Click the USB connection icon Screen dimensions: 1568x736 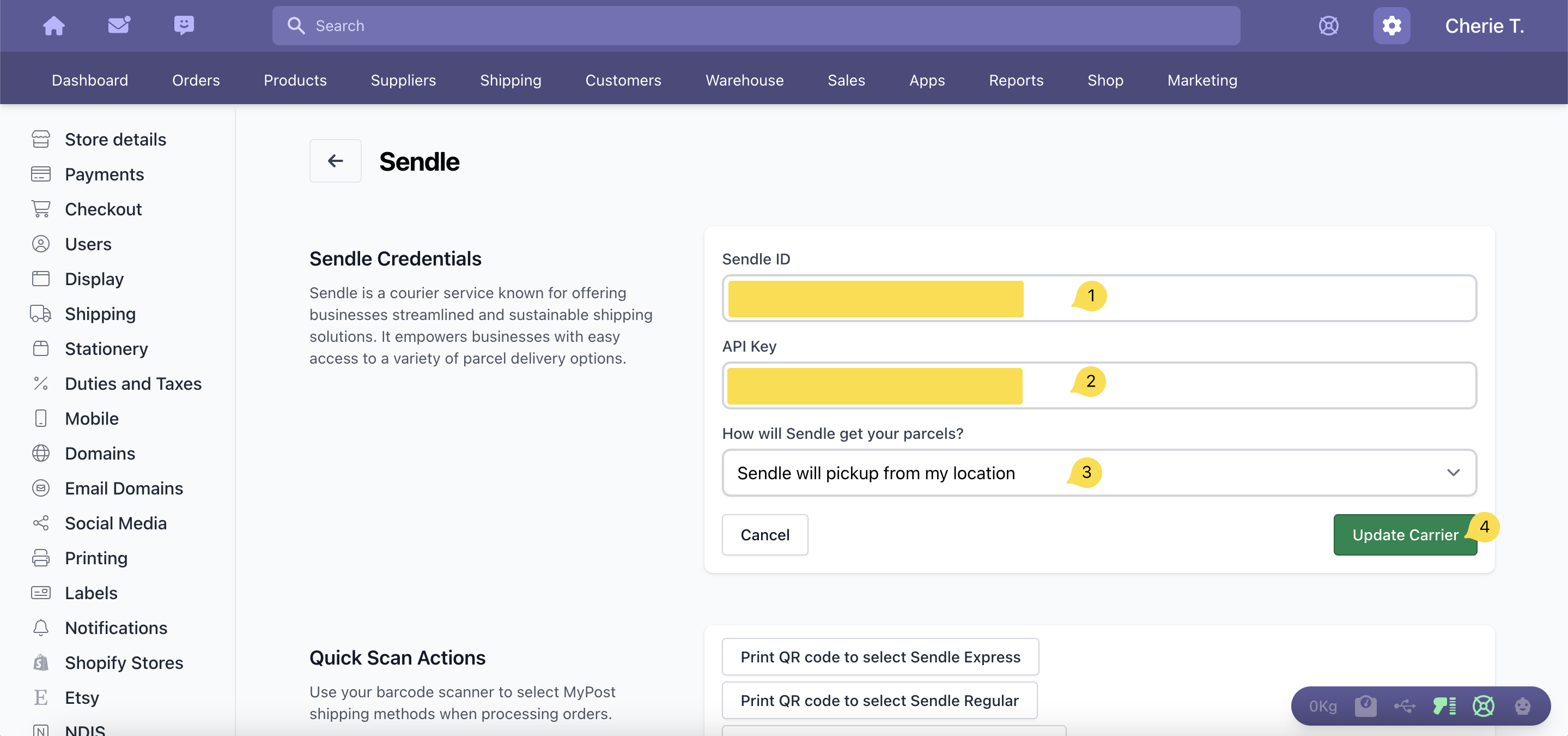point(1404,706)
